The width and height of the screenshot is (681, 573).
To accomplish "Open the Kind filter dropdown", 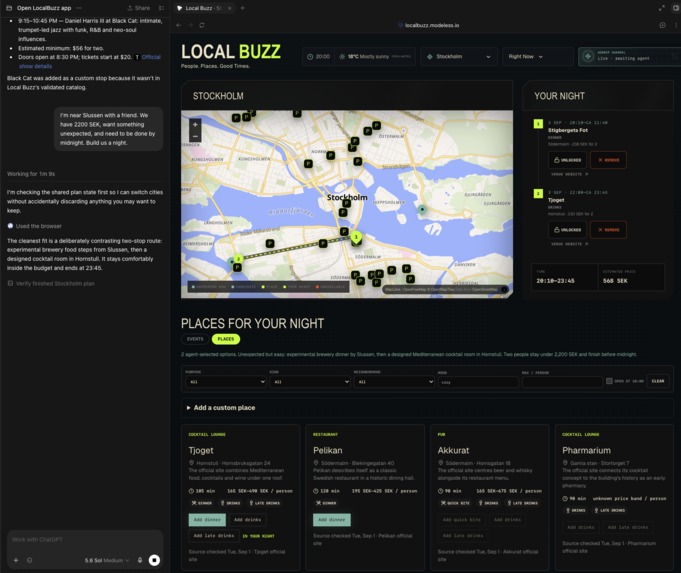I will click(x=310, y=382).
